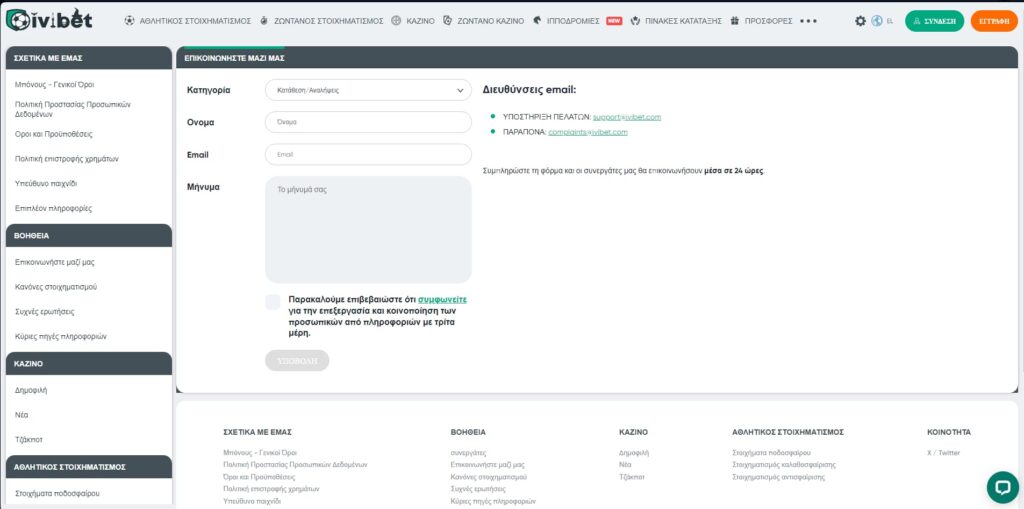The image size is (1024, 509).
Task: Open Υπεύθυνο παιχνίδι in the sidebar
Action: 46,184
